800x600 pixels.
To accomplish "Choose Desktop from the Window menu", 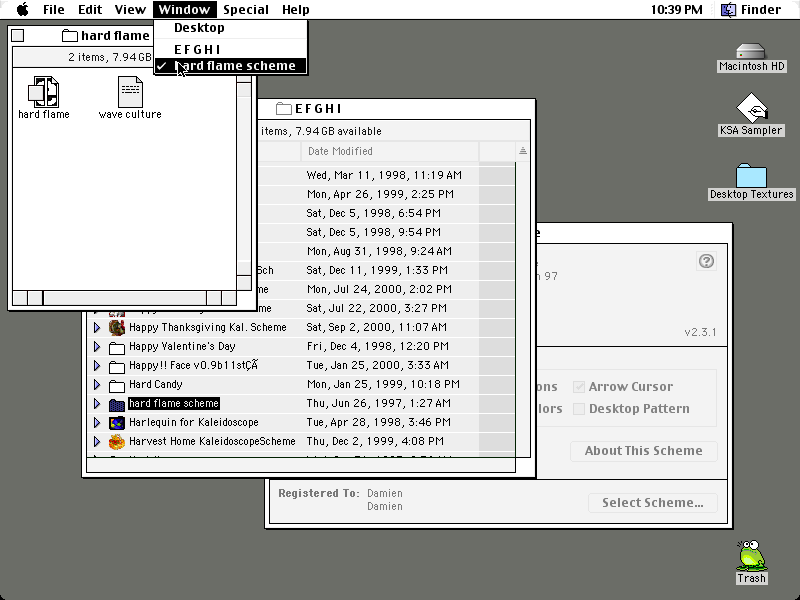I will [x=231, y=28].
